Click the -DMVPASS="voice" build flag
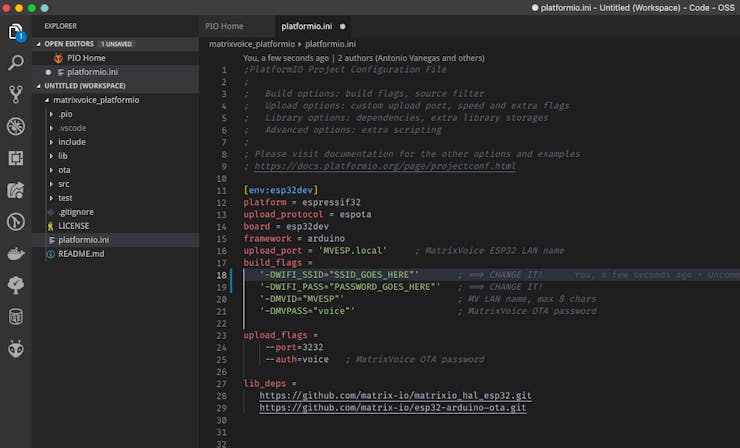This screenshot has height=448, width=740. point(307,311)
